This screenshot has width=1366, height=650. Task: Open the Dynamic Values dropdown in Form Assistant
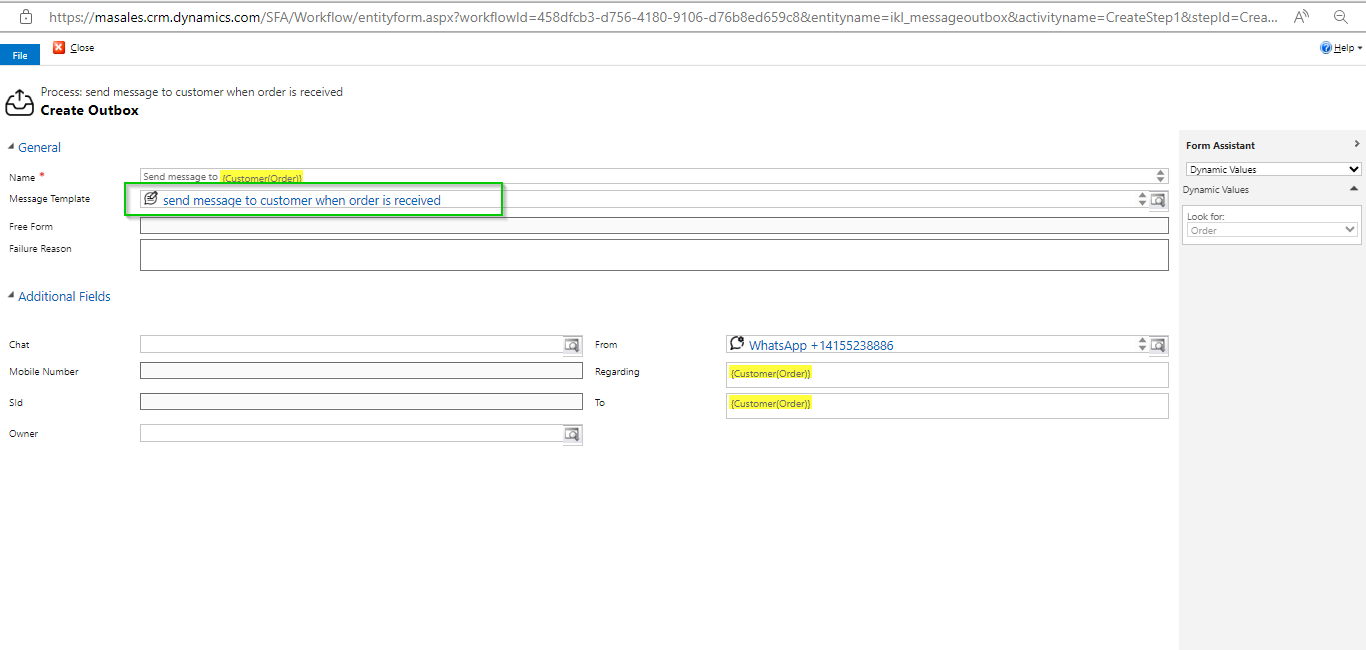pos(1272,170)
